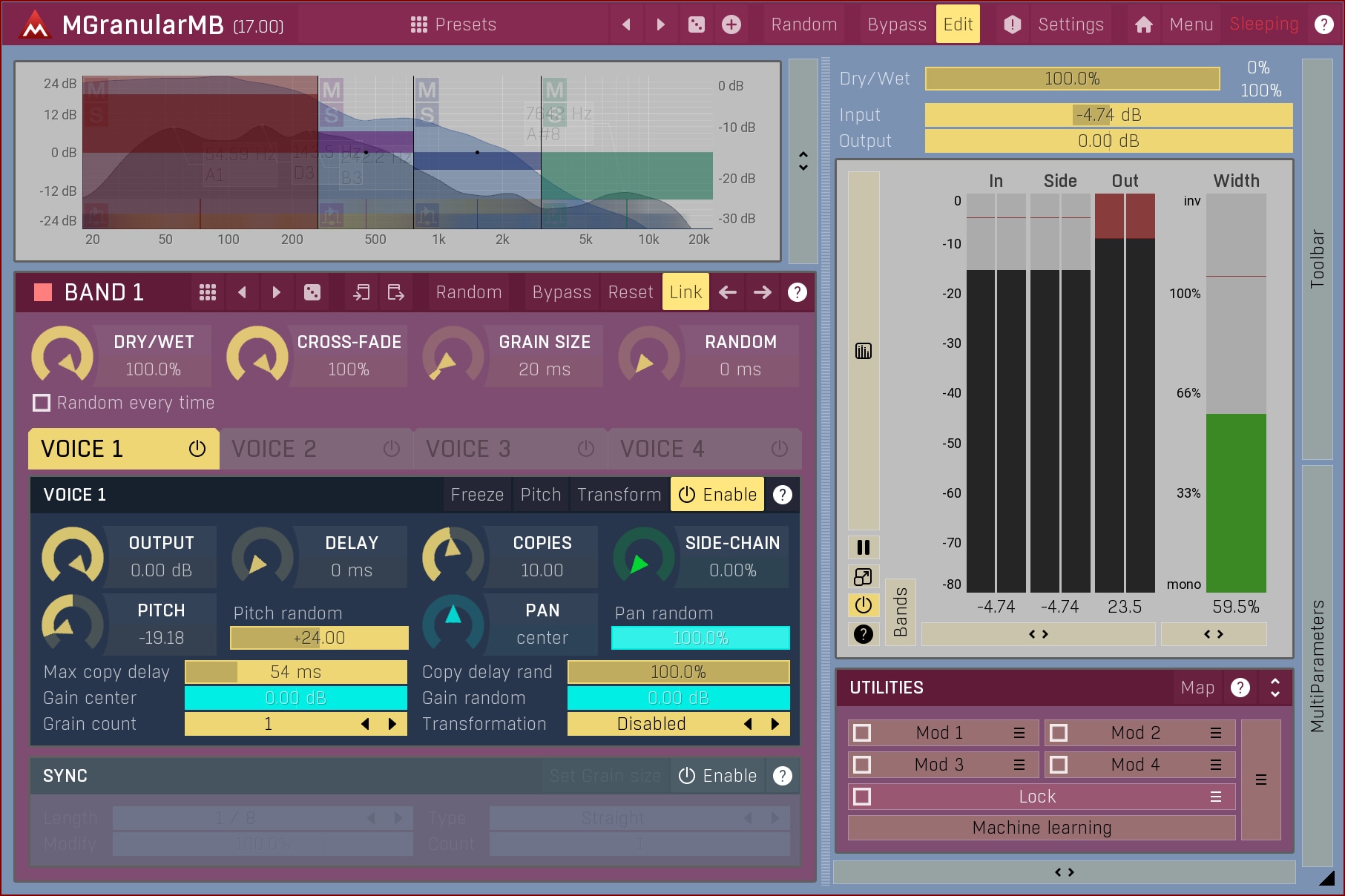This screenshot has height=896, width=1345.
Task: Open the Presets menu
Action: pyautogui.click(x=453, y=24)
